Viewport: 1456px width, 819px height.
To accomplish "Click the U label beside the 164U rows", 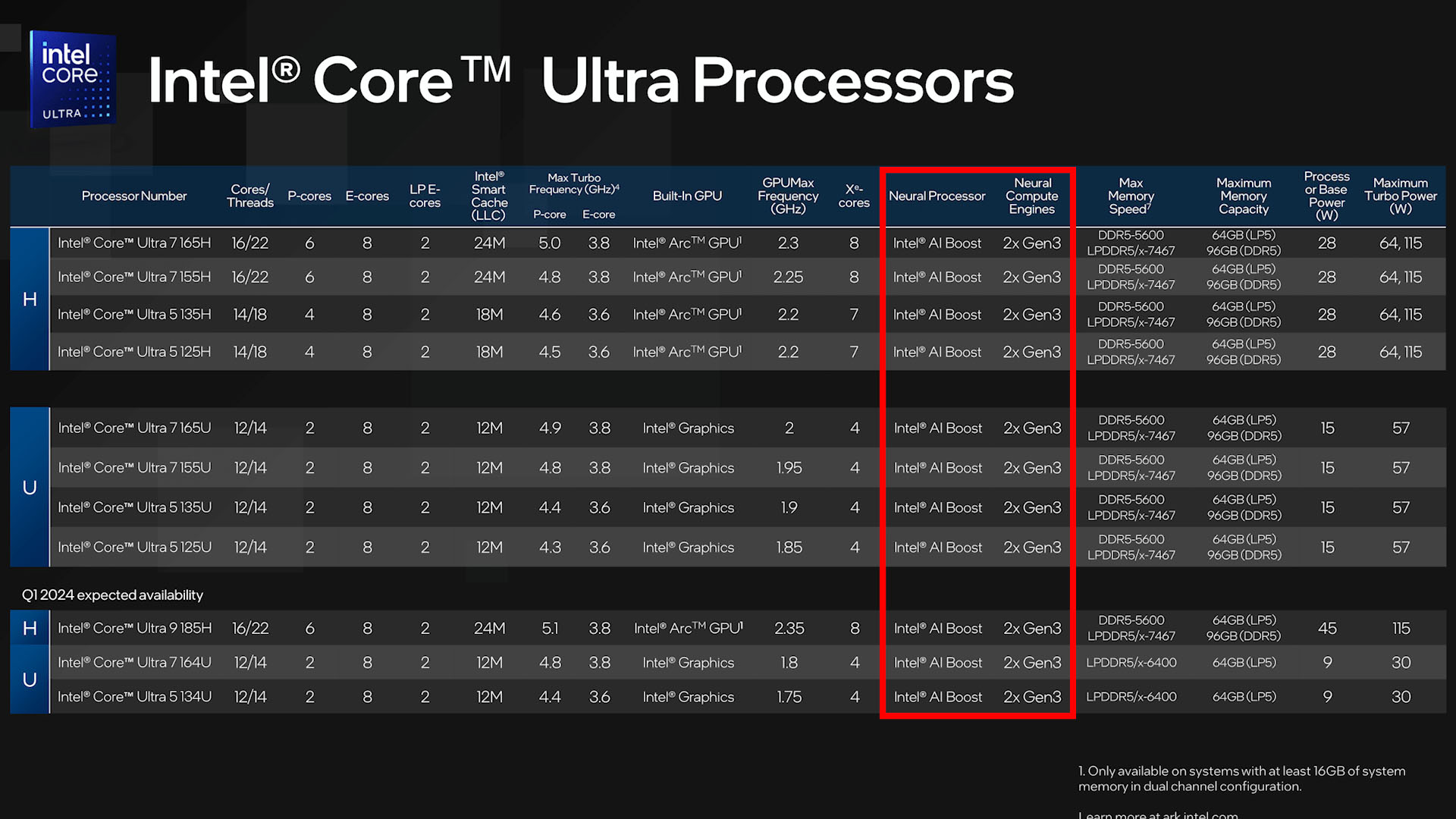I will pyautogui.click(x=30, y=679).
